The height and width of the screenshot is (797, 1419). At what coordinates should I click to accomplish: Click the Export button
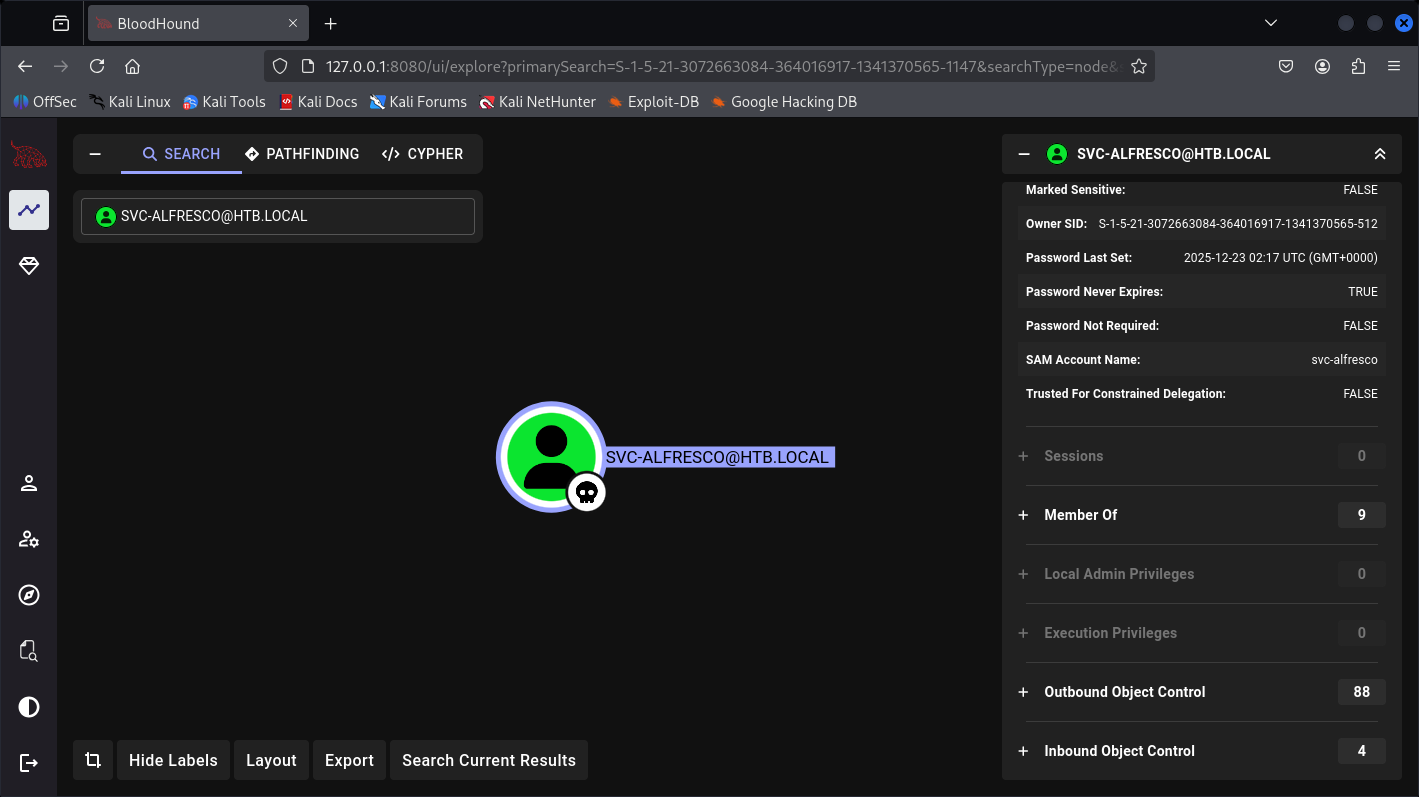coord(349,760)
